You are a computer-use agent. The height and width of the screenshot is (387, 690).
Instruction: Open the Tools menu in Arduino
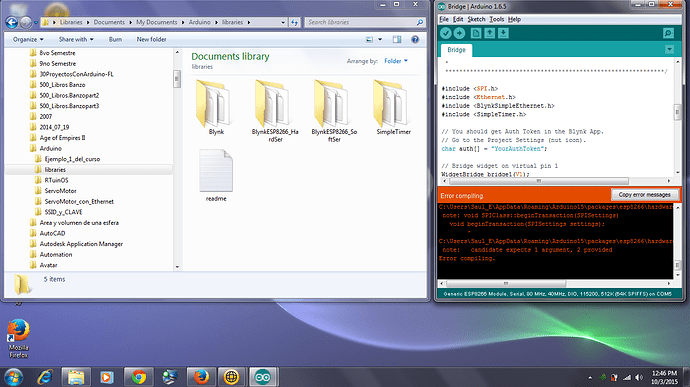(x=496, y=19)
